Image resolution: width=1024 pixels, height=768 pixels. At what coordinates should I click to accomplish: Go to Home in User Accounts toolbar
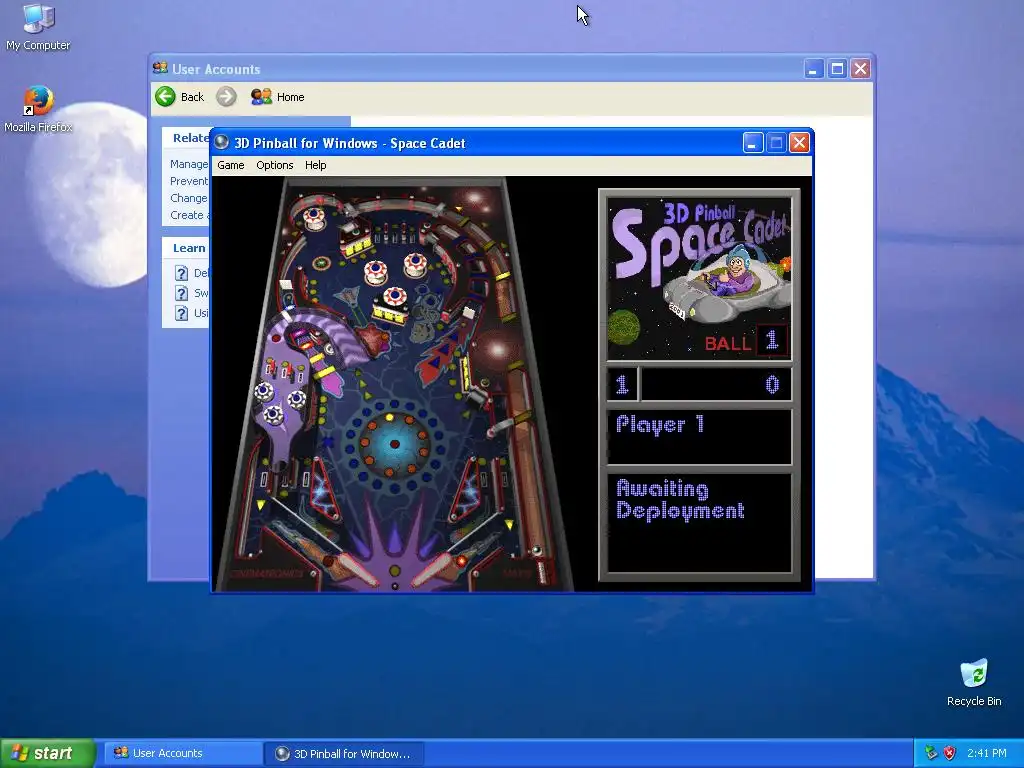click(x=278, y=97)
